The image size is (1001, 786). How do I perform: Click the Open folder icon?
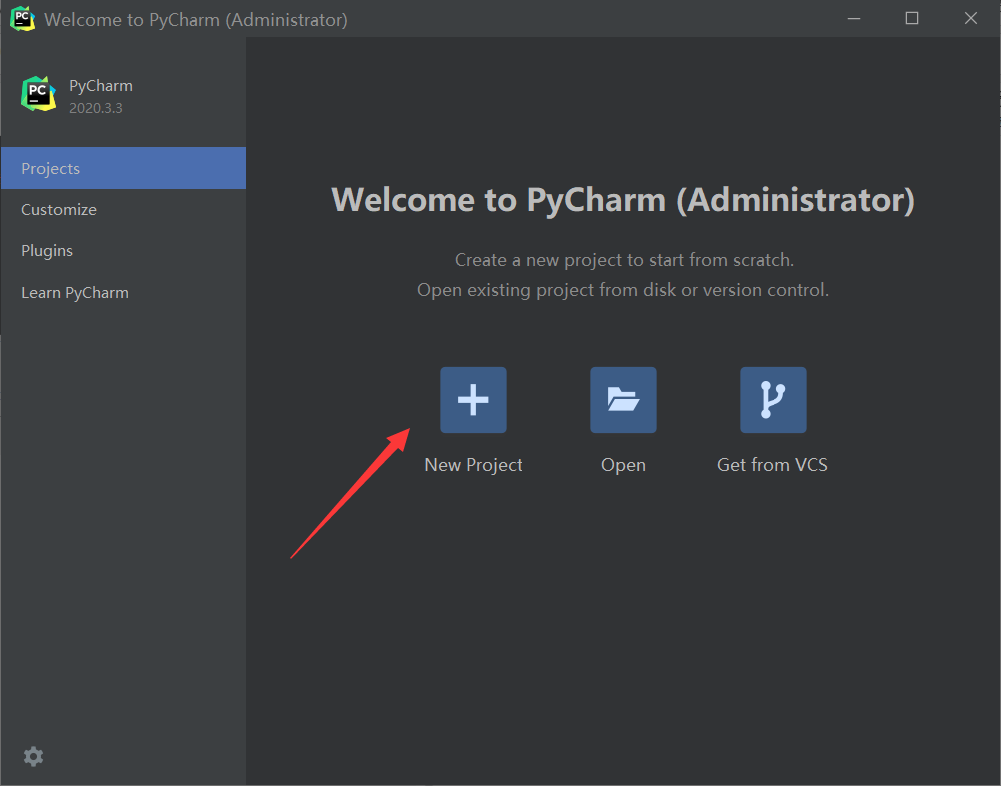point(623,400)
